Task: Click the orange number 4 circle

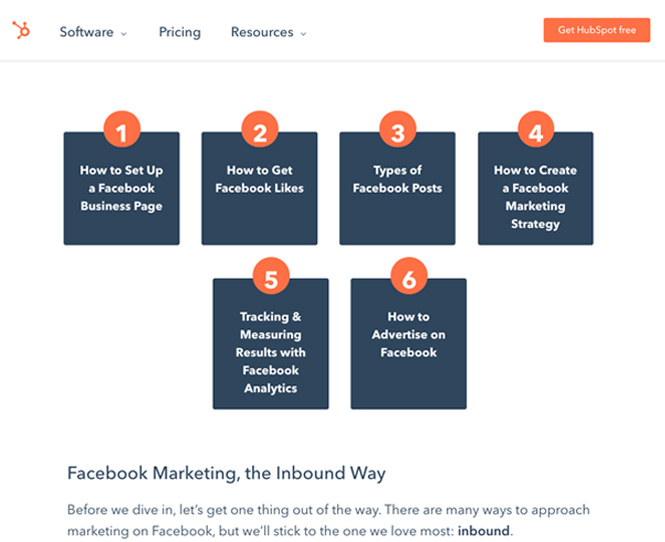Action: point(536,129)
